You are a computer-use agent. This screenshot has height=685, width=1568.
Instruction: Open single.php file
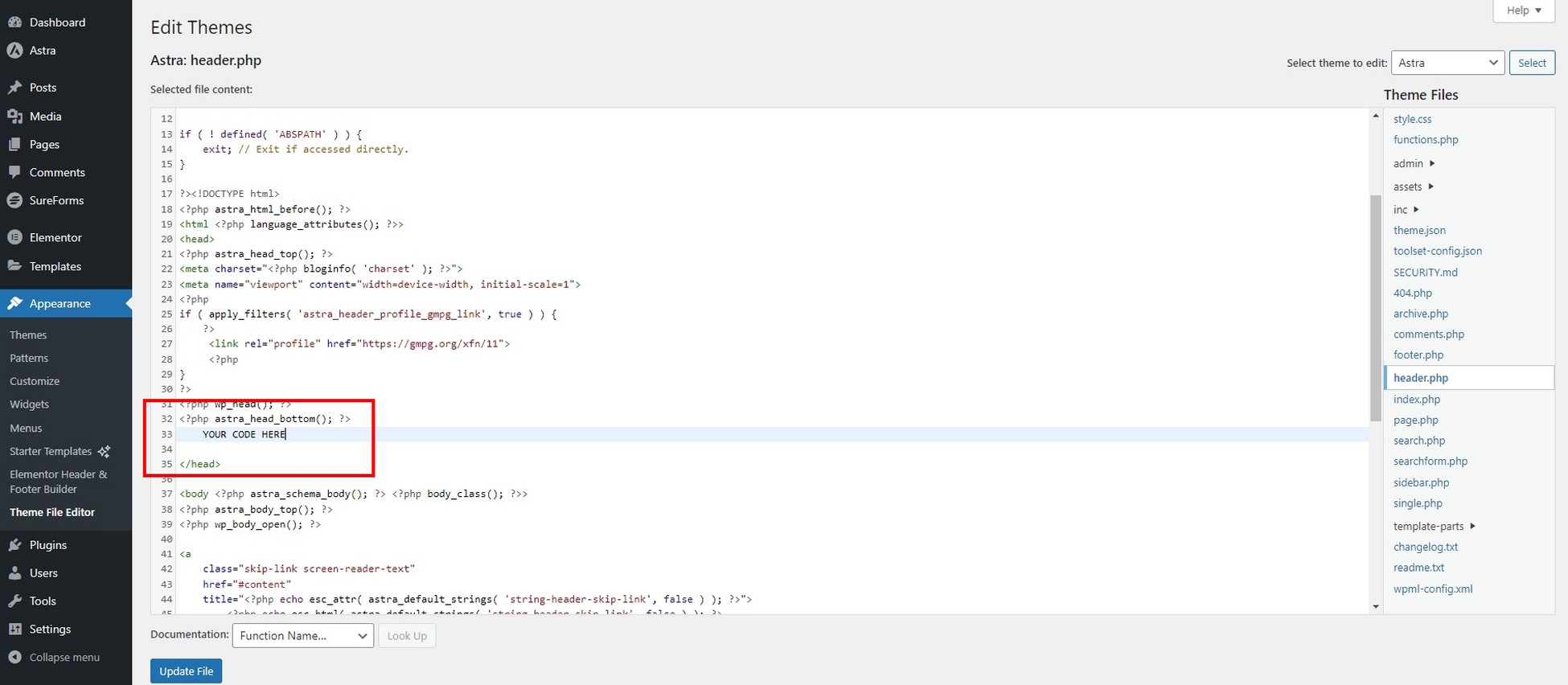[x=1418, y=504]
